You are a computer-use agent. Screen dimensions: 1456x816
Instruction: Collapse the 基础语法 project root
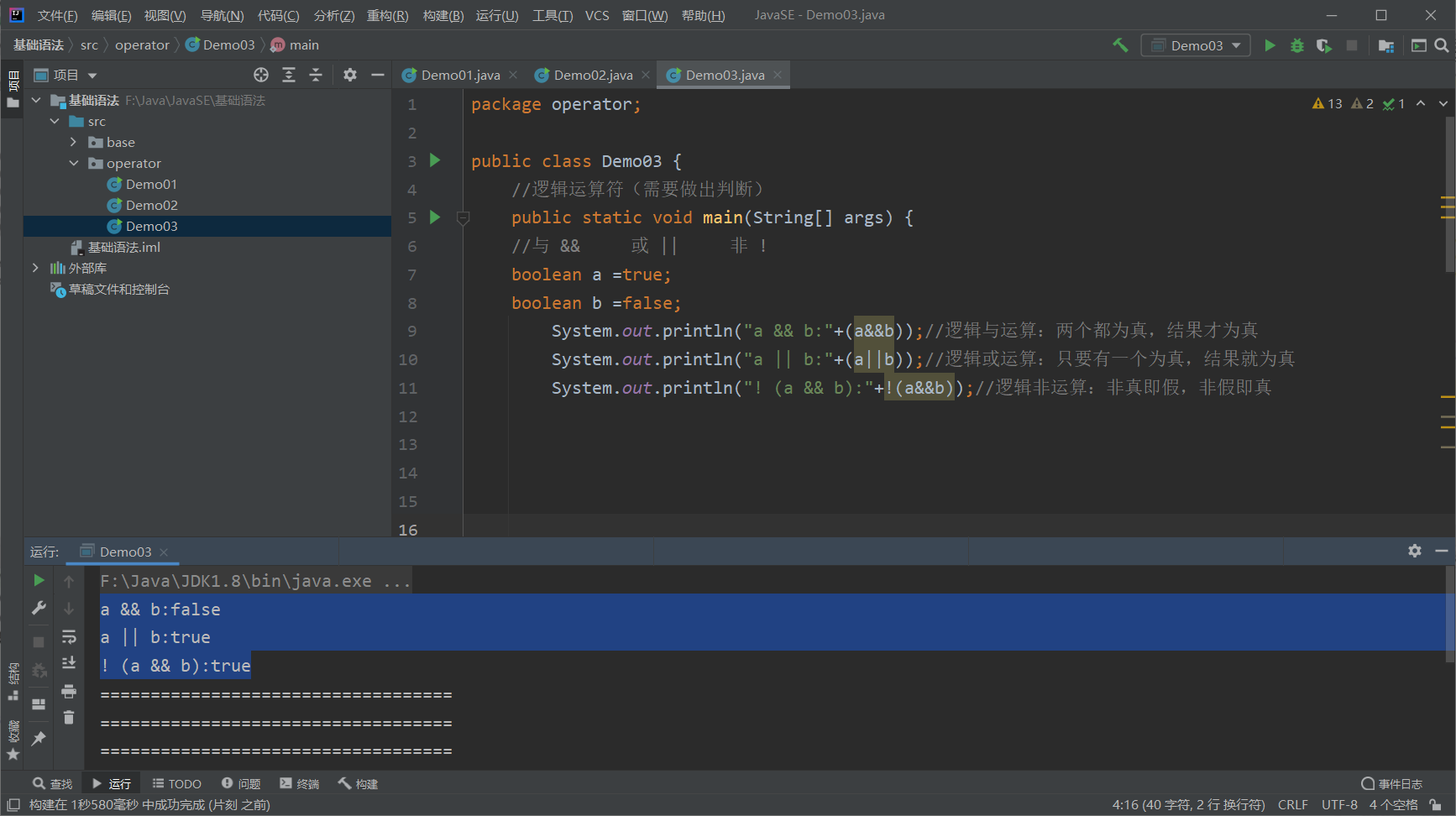(36, 100)
